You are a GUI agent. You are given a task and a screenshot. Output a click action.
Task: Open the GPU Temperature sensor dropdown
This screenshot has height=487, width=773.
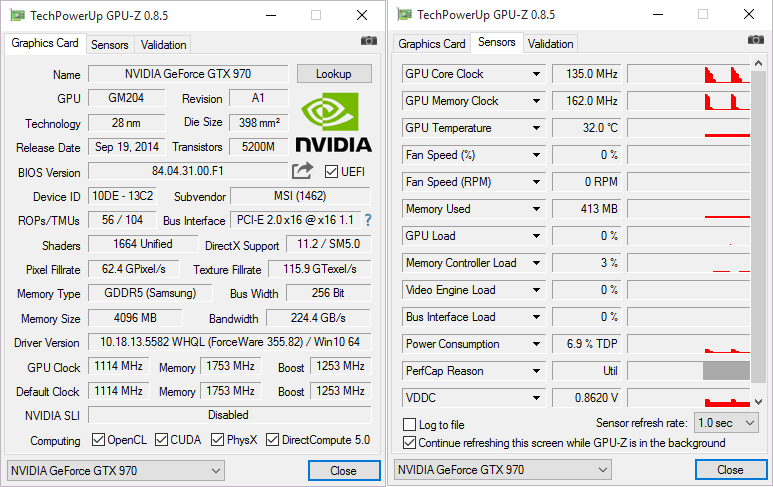pos(536,128)
